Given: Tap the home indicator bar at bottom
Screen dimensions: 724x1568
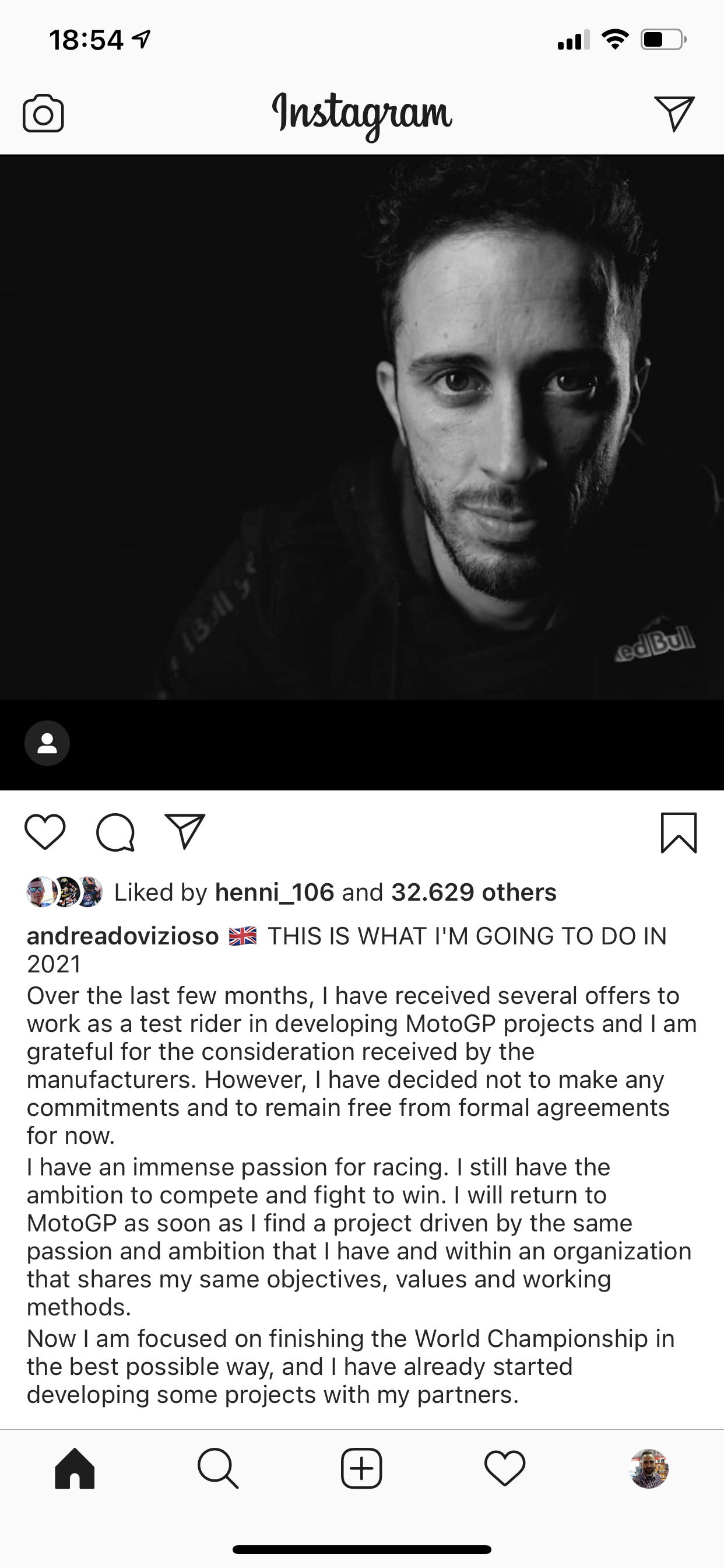Looking at the screenshot, I should (362, 1549).
